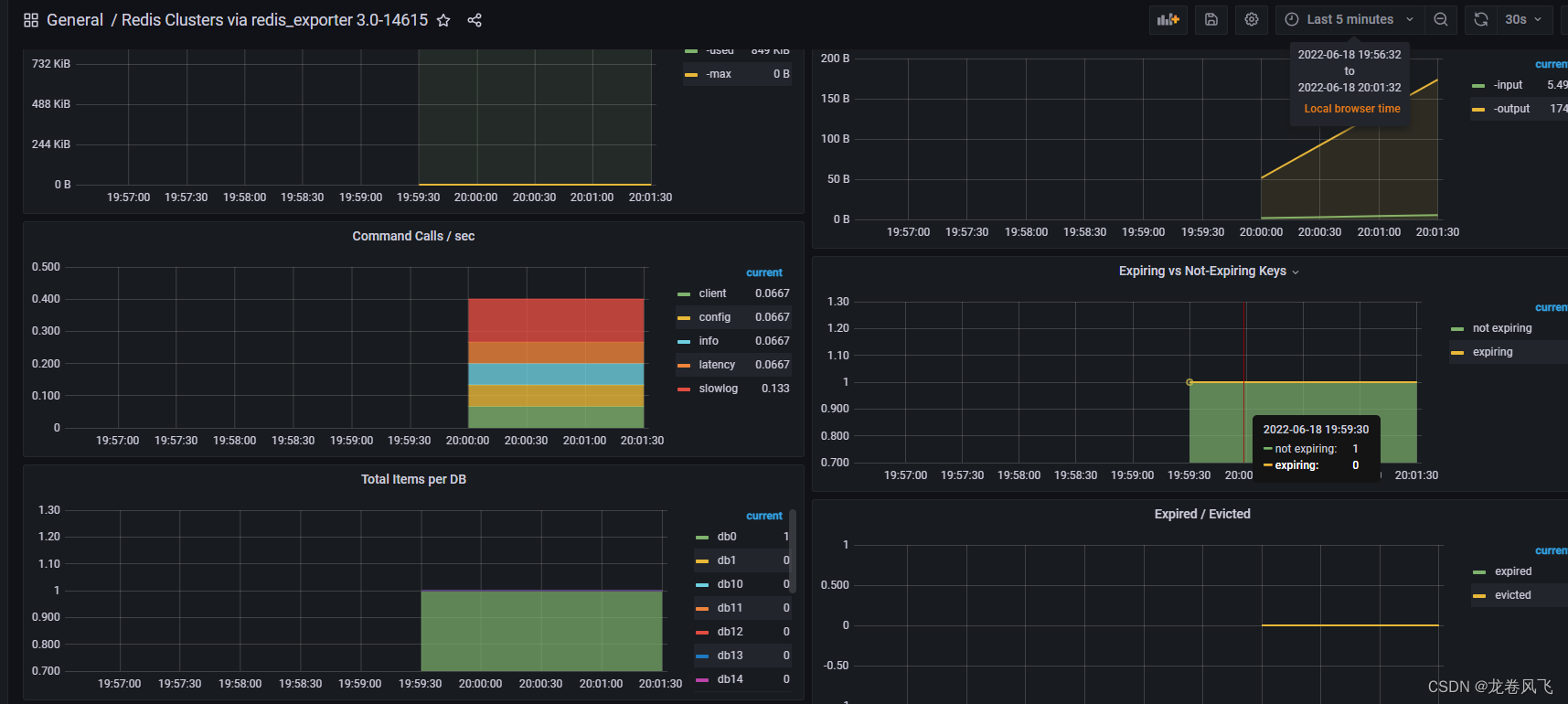Click Local browser time label
The width and height of the screenshot is (1568, 704).
click(x=1351, y=109)
